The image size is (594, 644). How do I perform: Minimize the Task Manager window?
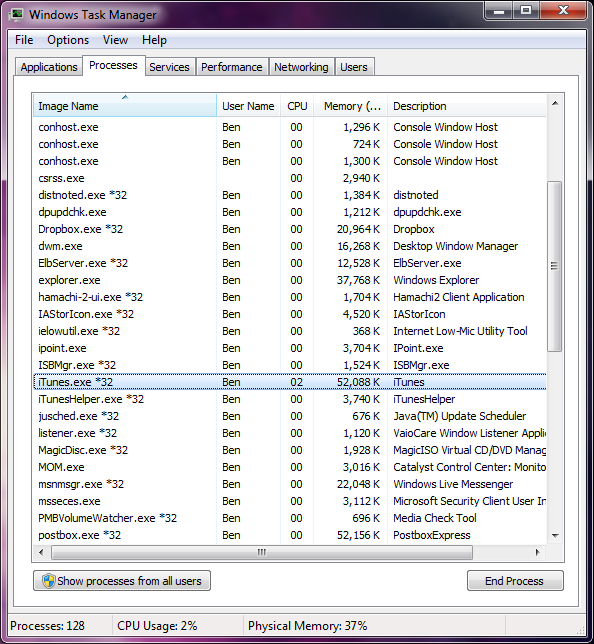pyautogui.click(x=499, y=10)
